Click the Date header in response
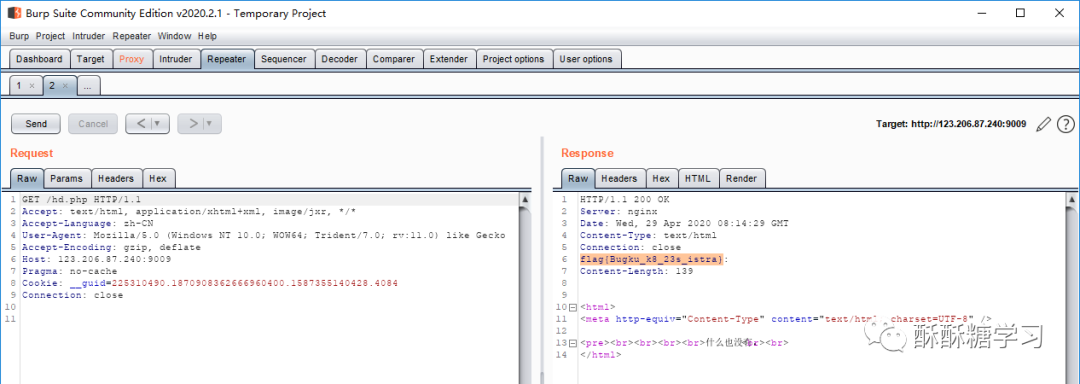The width and height of the screenshot is (1080, 384). pos(684,223)
